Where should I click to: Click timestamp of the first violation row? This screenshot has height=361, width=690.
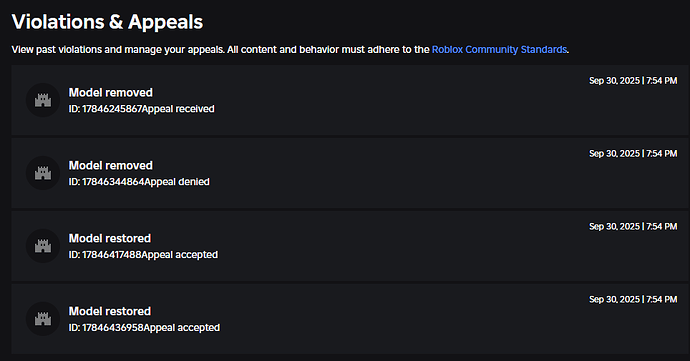pyautogui.click(x=633, y=81)
